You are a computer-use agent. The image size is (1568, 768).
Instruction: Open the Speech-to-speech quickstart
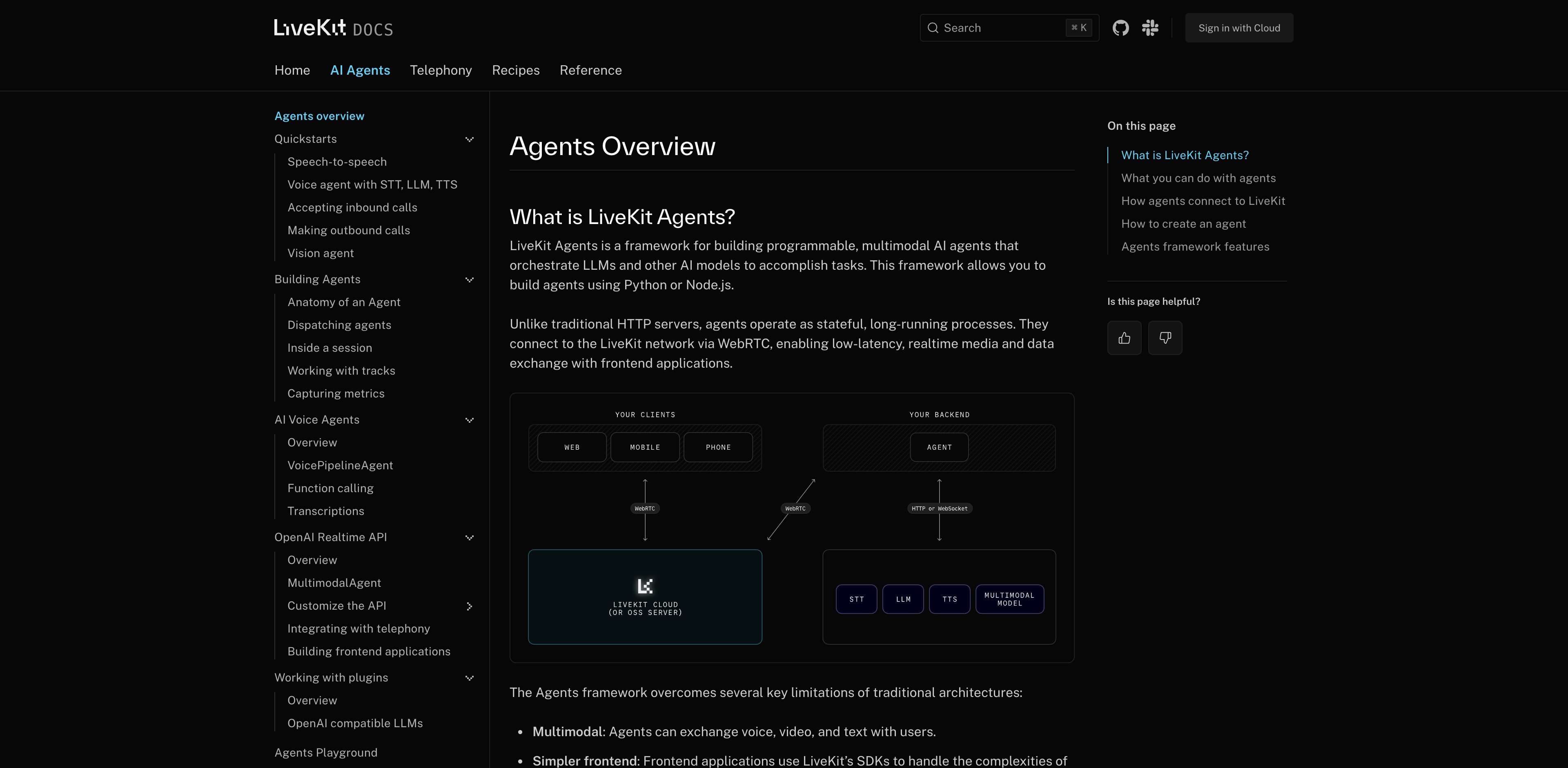[x=336, y=162]
